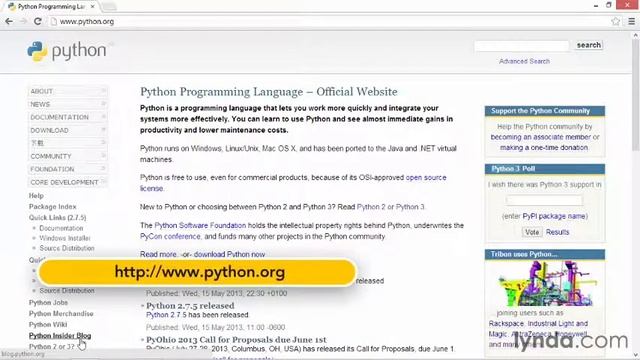The height and width of the screenshot is (360, 640).
Task: Click the site search text field
Action: tap(522, 45)
